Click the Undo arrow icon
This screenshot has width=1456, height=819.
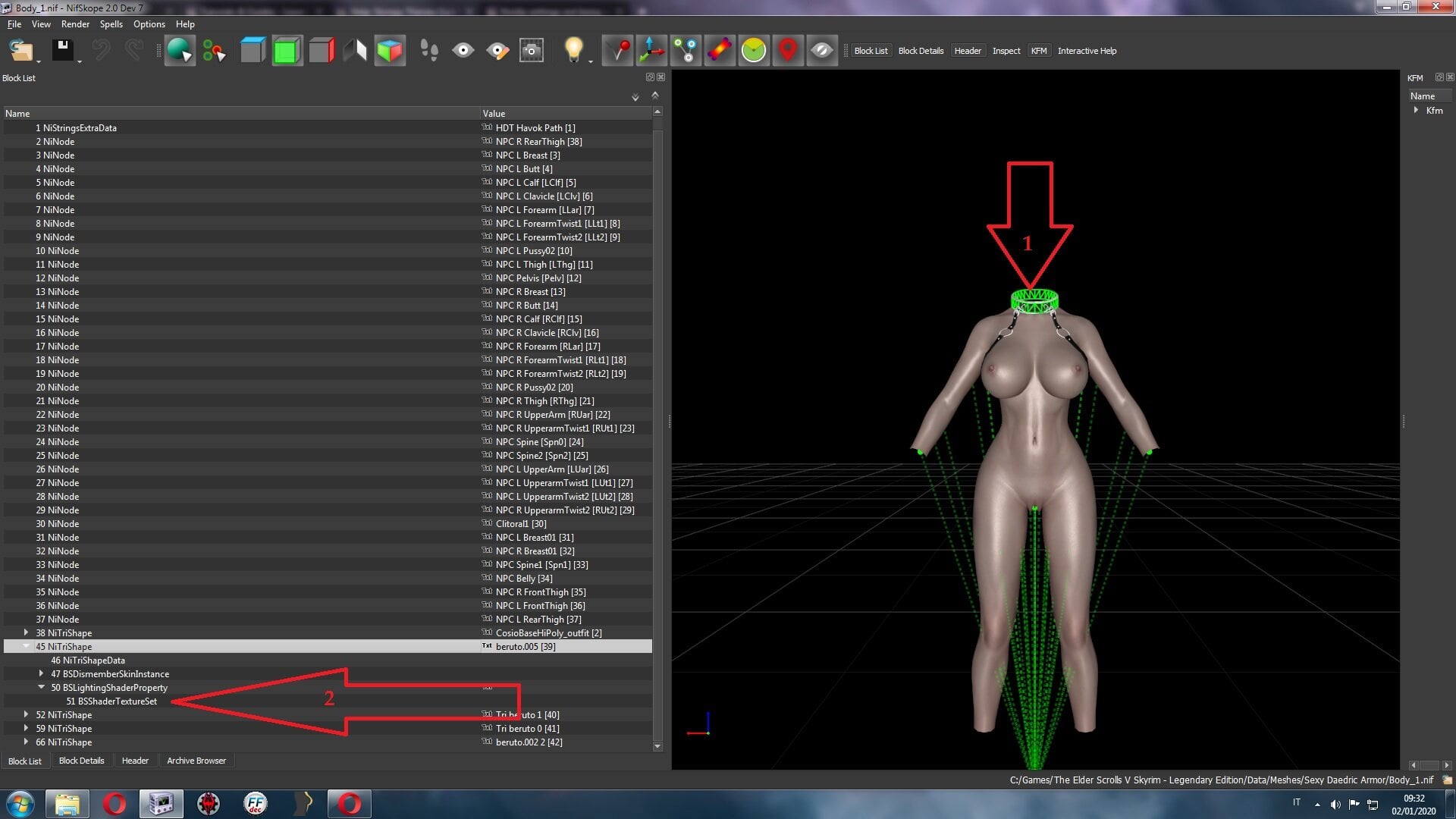click(101, 51)
